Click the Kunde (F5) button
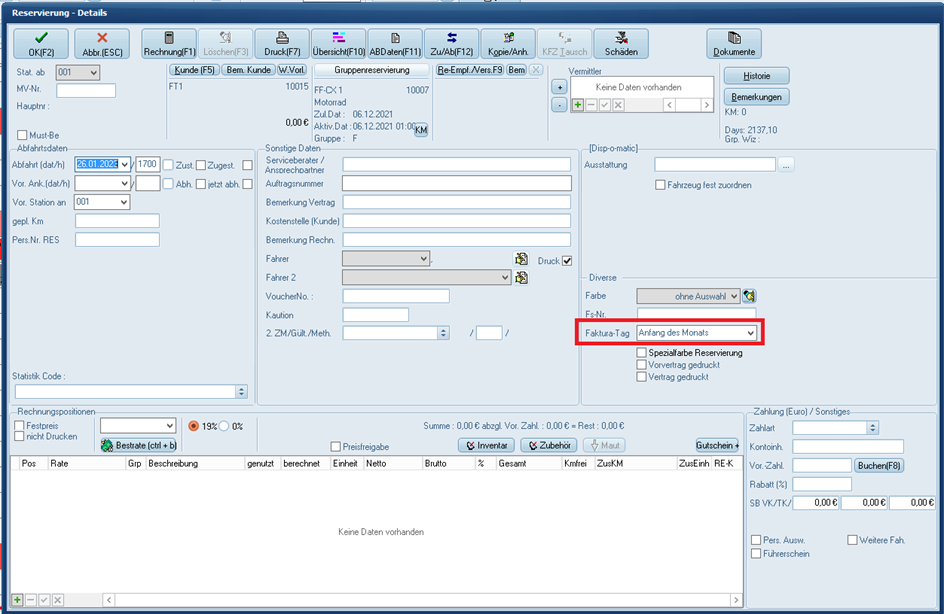 click(x=194, y=70)
